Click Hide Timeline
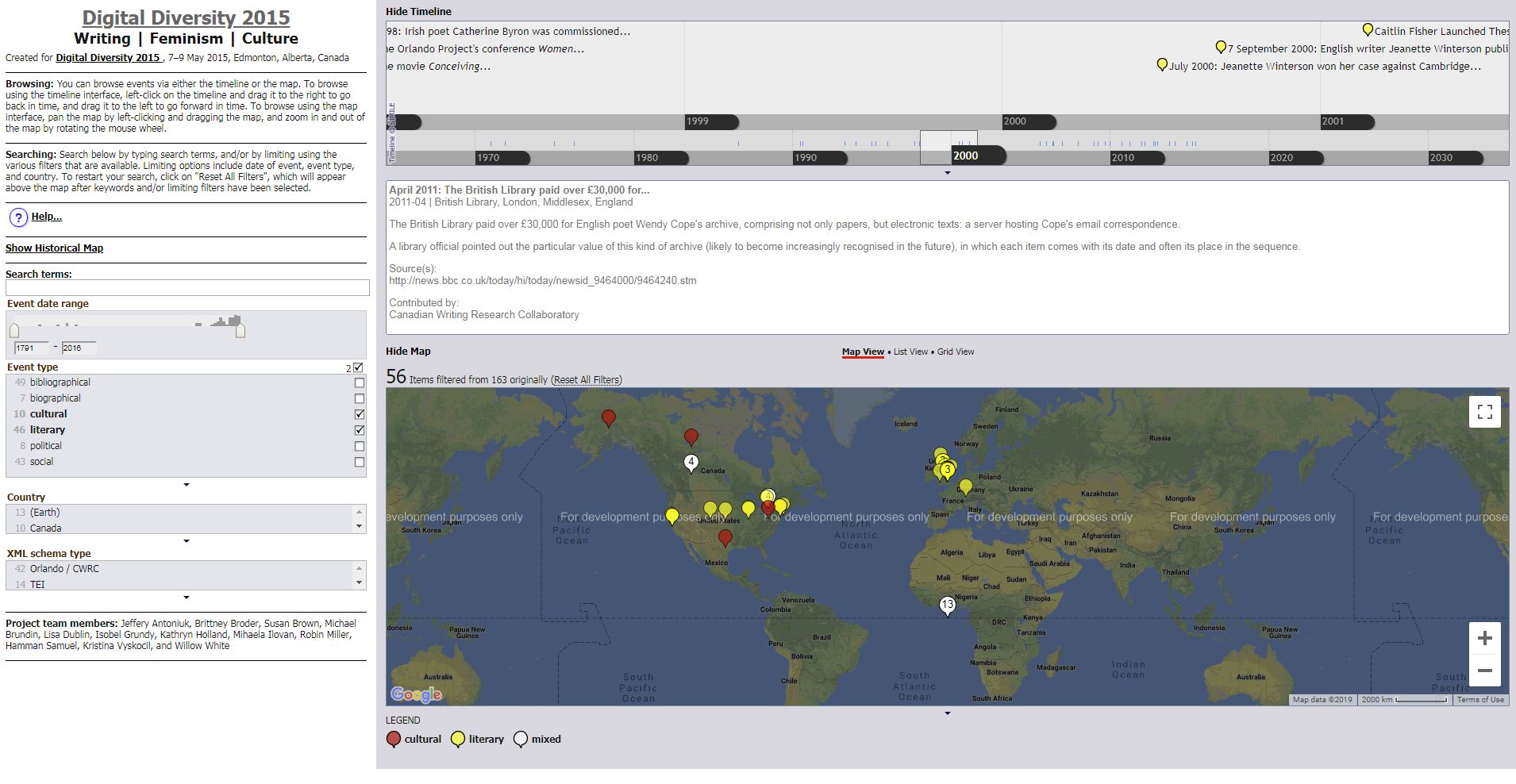Image resolution: width=1516 pixels, height=784 pixels. pyautogui.click(x=418, y=11)
